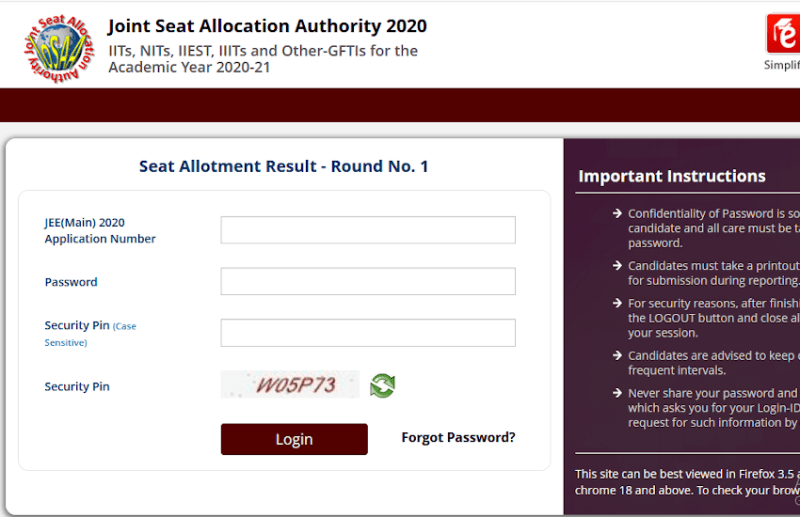Viewport: 800px width, 517px height.
Task: Click the arrow bullet beside 'For security reasons'
Action: pyautogui.click(x=617, y=303)
